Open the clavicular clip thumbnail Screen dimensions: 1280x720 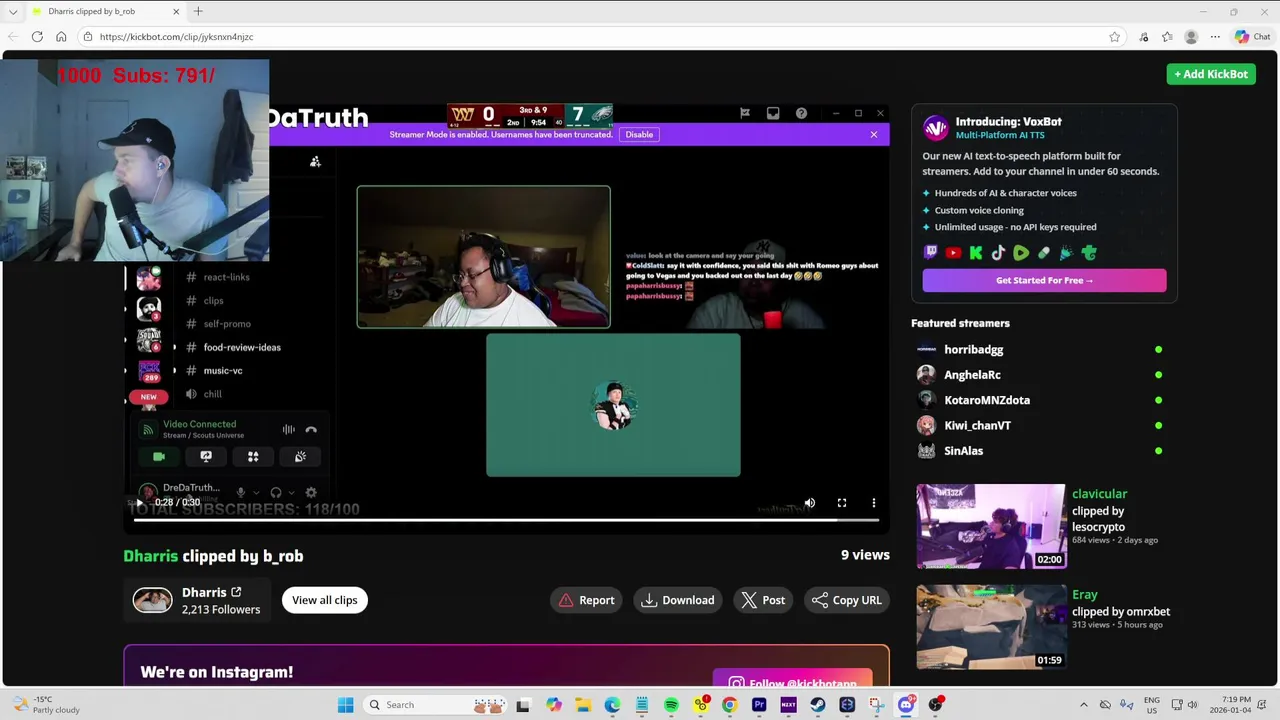coord(991,526)
